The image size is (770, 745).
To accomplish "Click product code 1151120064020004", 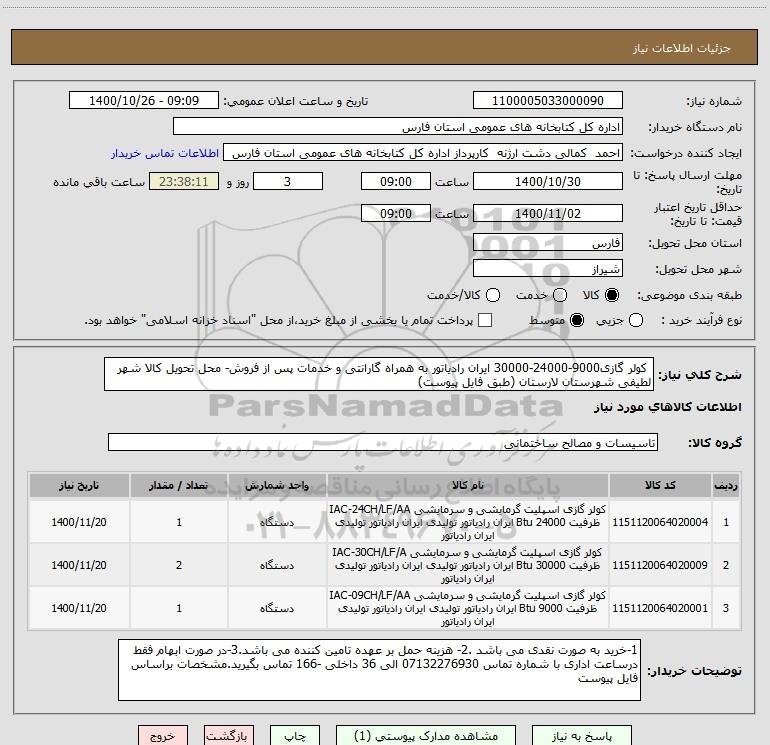I will [660, 522].
